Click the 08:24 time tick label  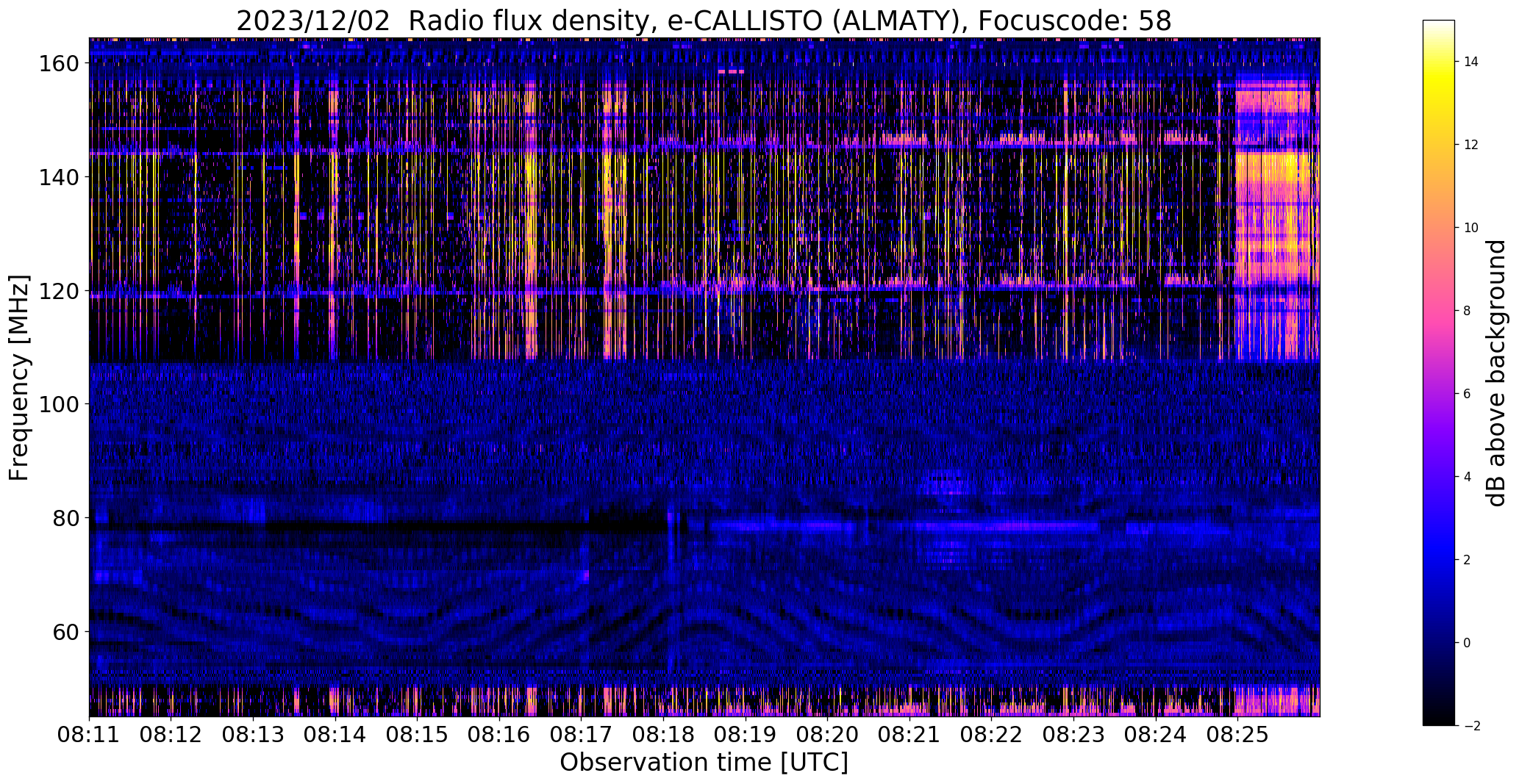1156,734
